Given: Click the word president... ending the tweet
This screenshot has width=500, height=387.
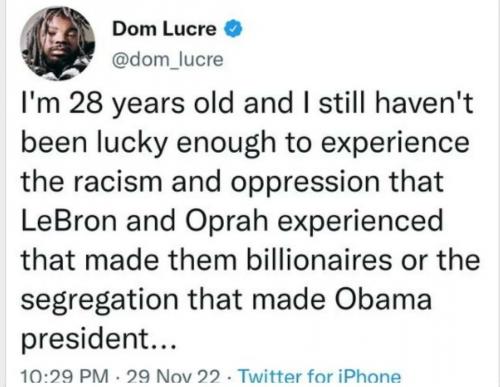Looking at the screenshot, I should (x=98, y=340).
